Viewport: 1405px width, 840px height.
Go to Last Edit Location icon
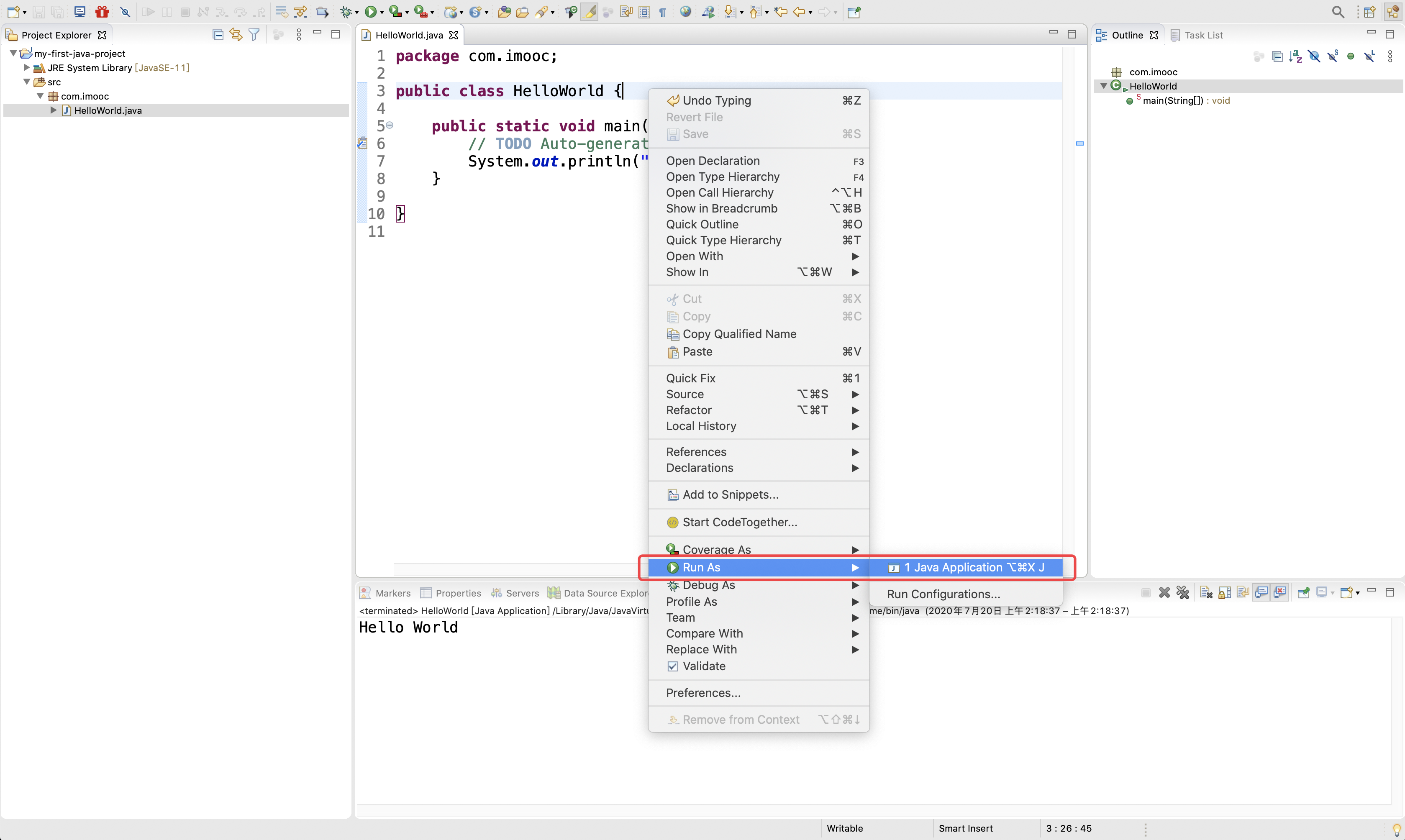point(781,11)
